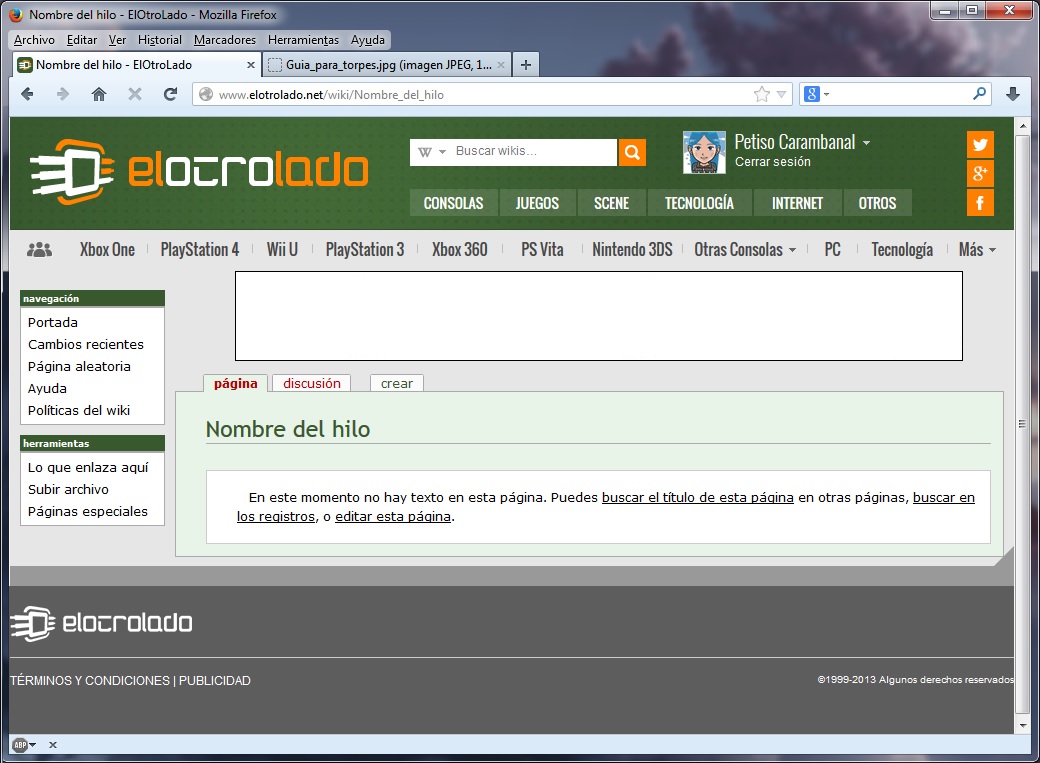
Task: Open the Ayuda menu in the menu bar
Action: pos(368,40)
